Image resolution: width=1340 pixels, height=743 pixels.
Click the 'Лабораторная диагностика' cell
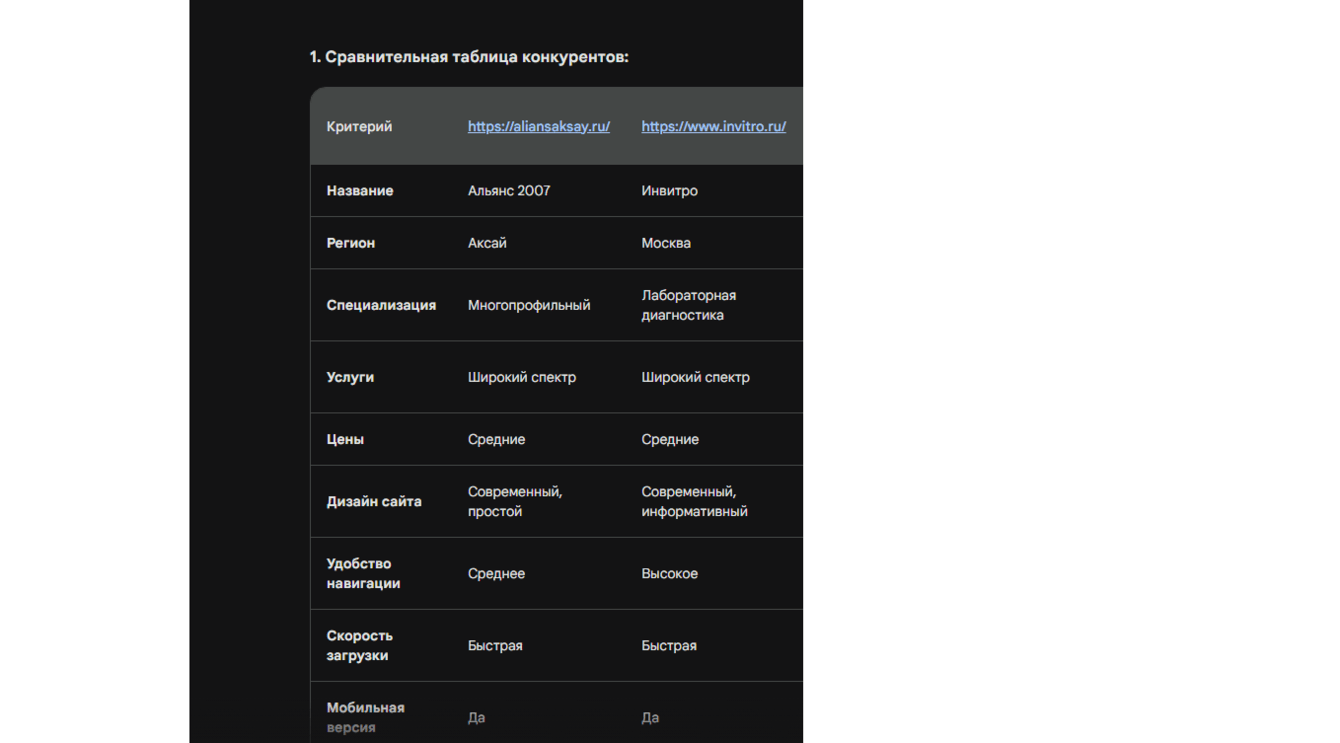click(x=688, y=305)
